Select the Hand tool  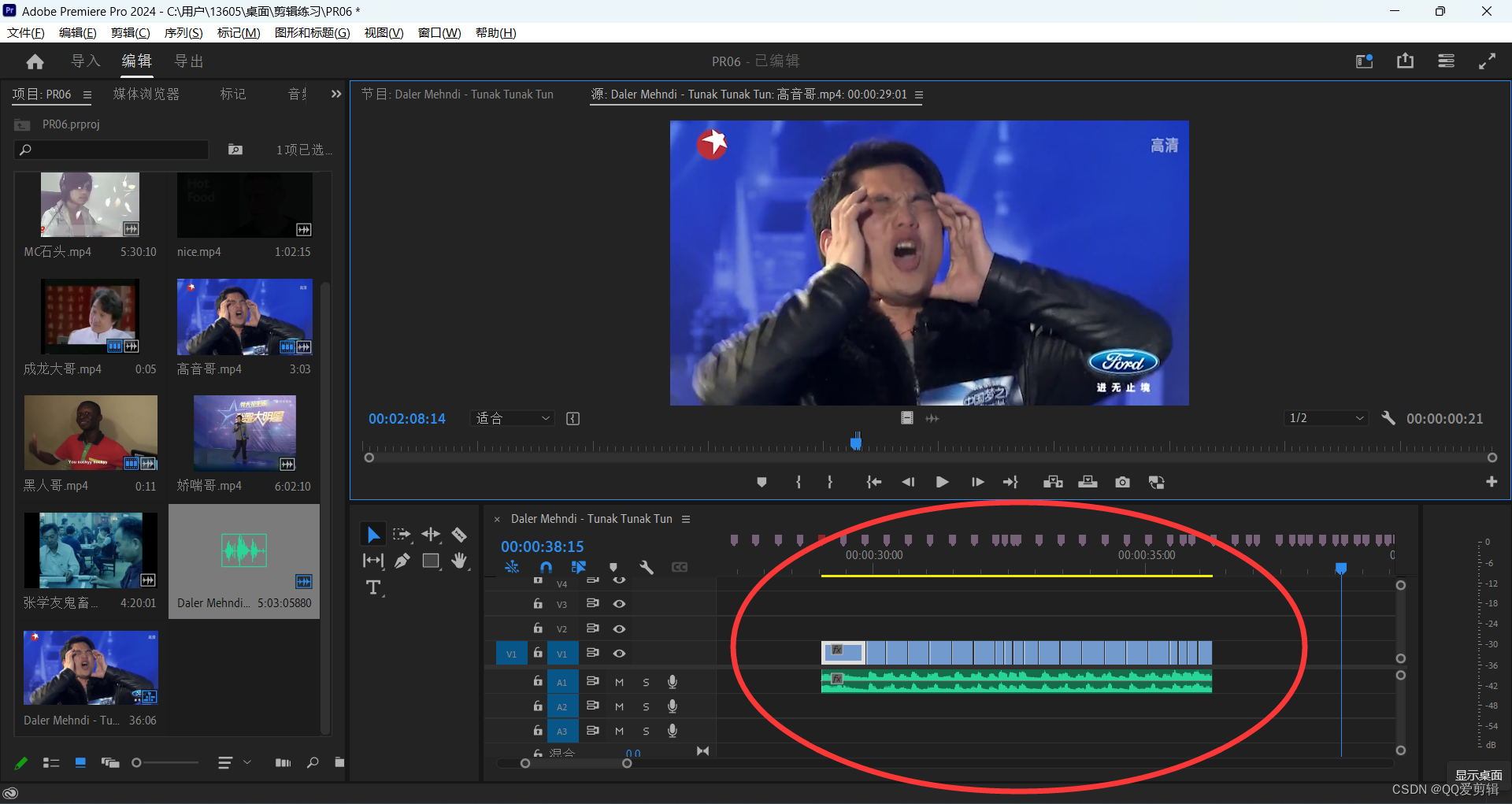[460, 561]
